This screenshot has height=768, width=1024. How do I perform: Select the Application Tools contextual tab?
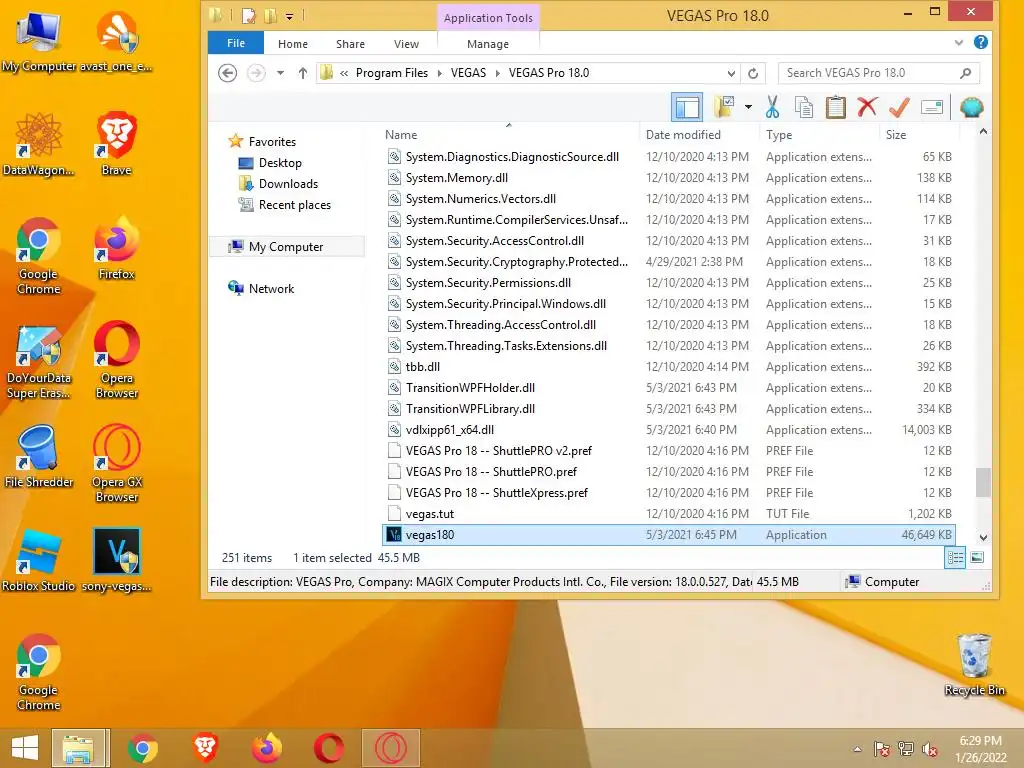[x=488, y=18]
